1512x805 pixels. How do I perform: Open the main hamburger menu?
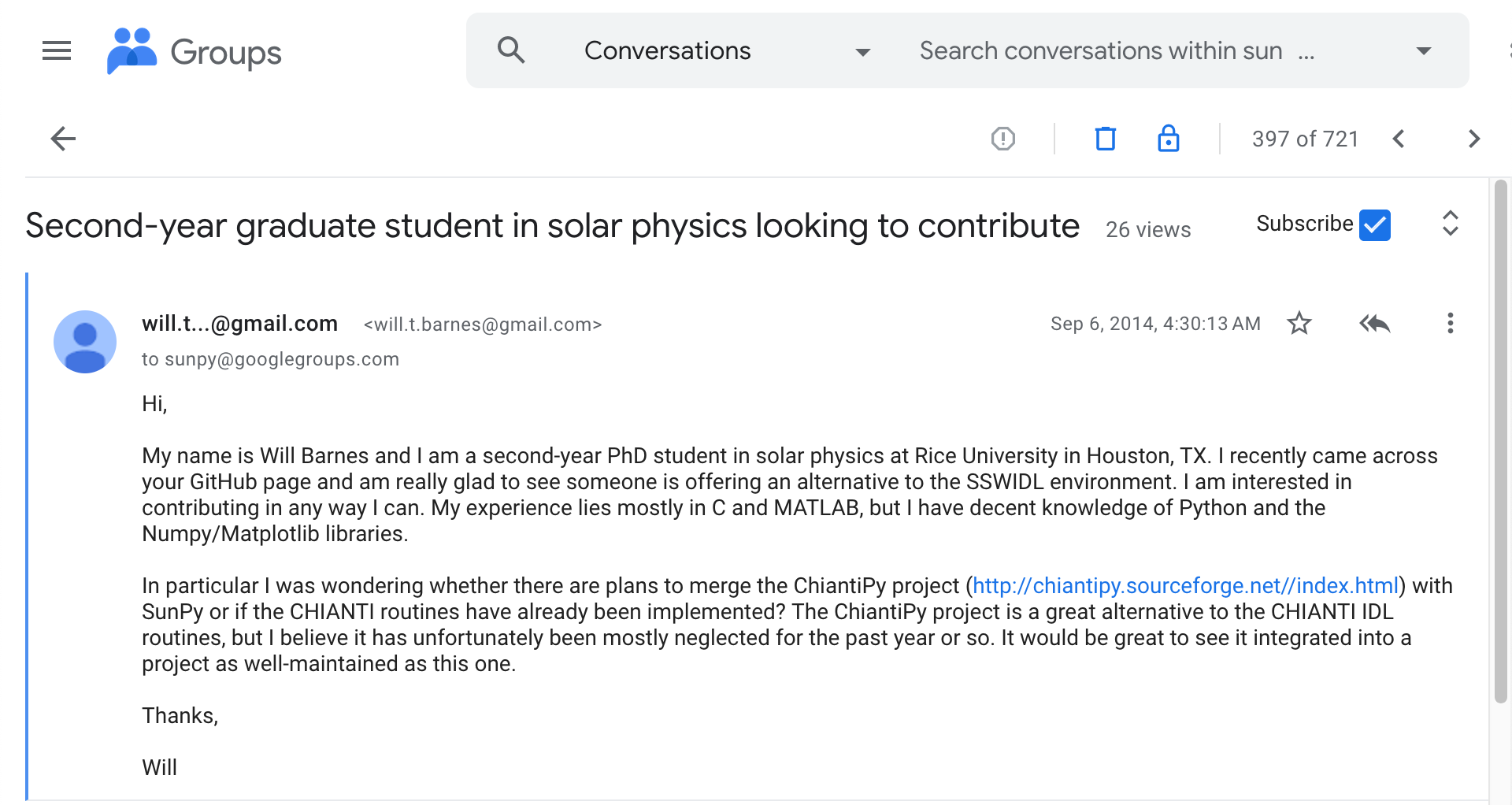point(57,51)
